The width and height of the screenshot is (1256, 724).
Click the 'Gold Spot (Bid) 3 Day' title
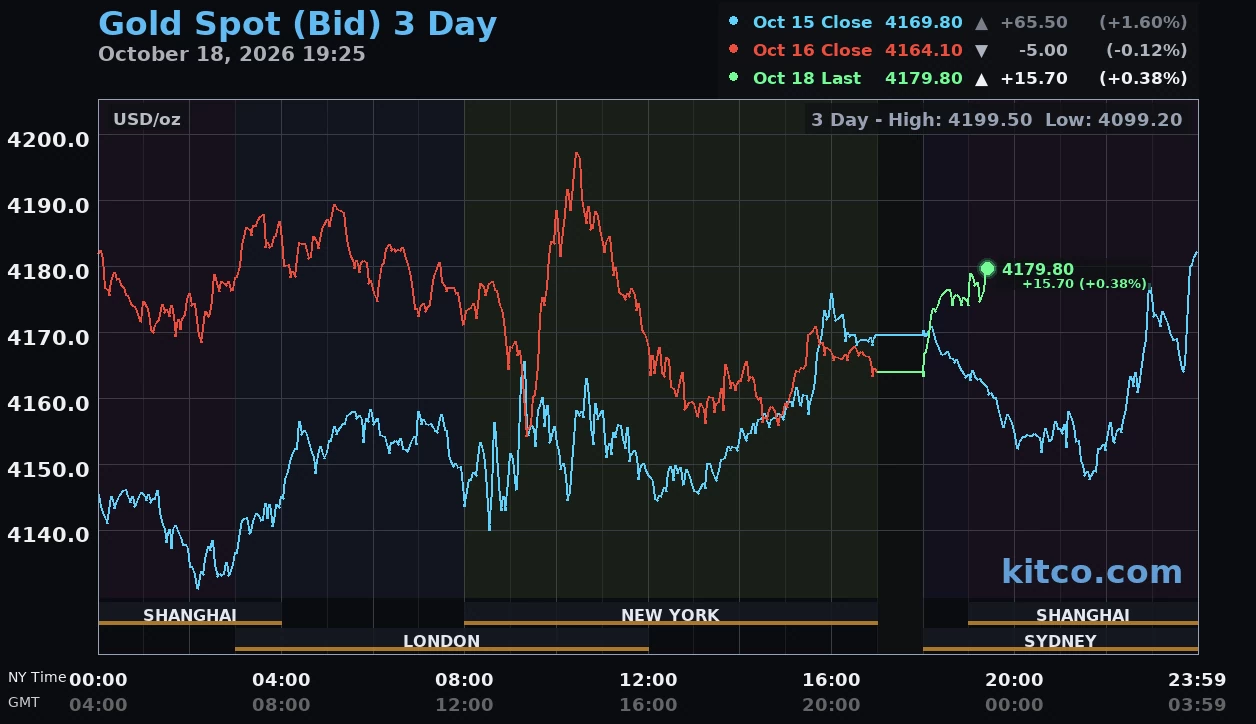(x=297, y=24)
